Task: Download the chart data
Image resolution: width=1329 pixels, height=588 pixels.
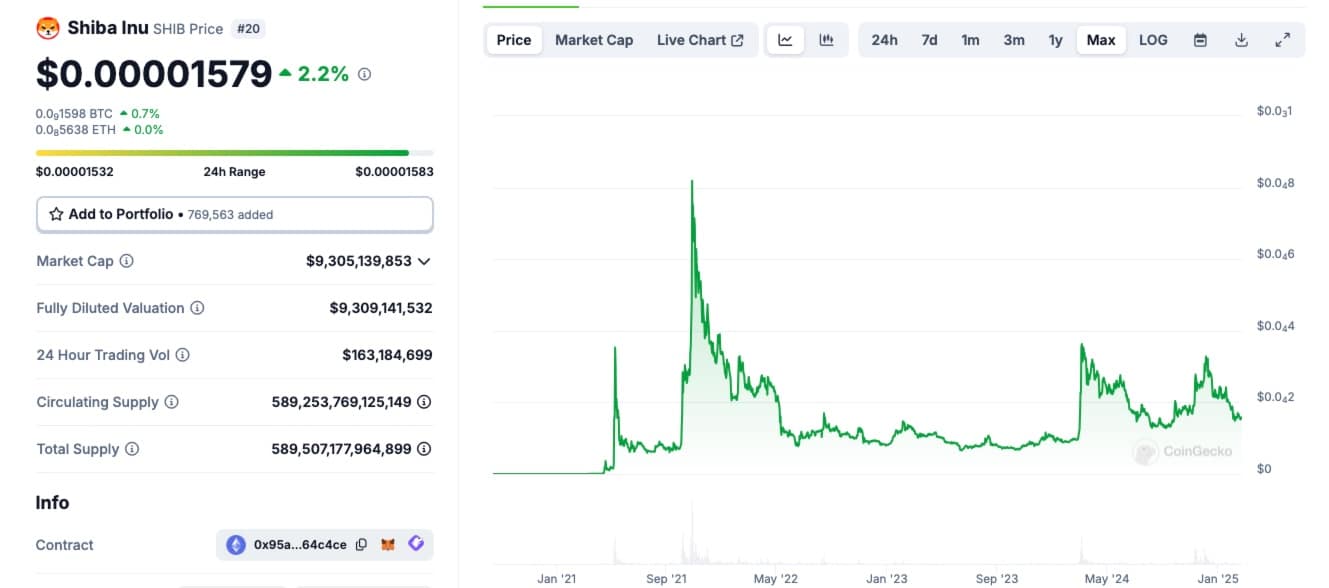Action: coord(1241,40)
